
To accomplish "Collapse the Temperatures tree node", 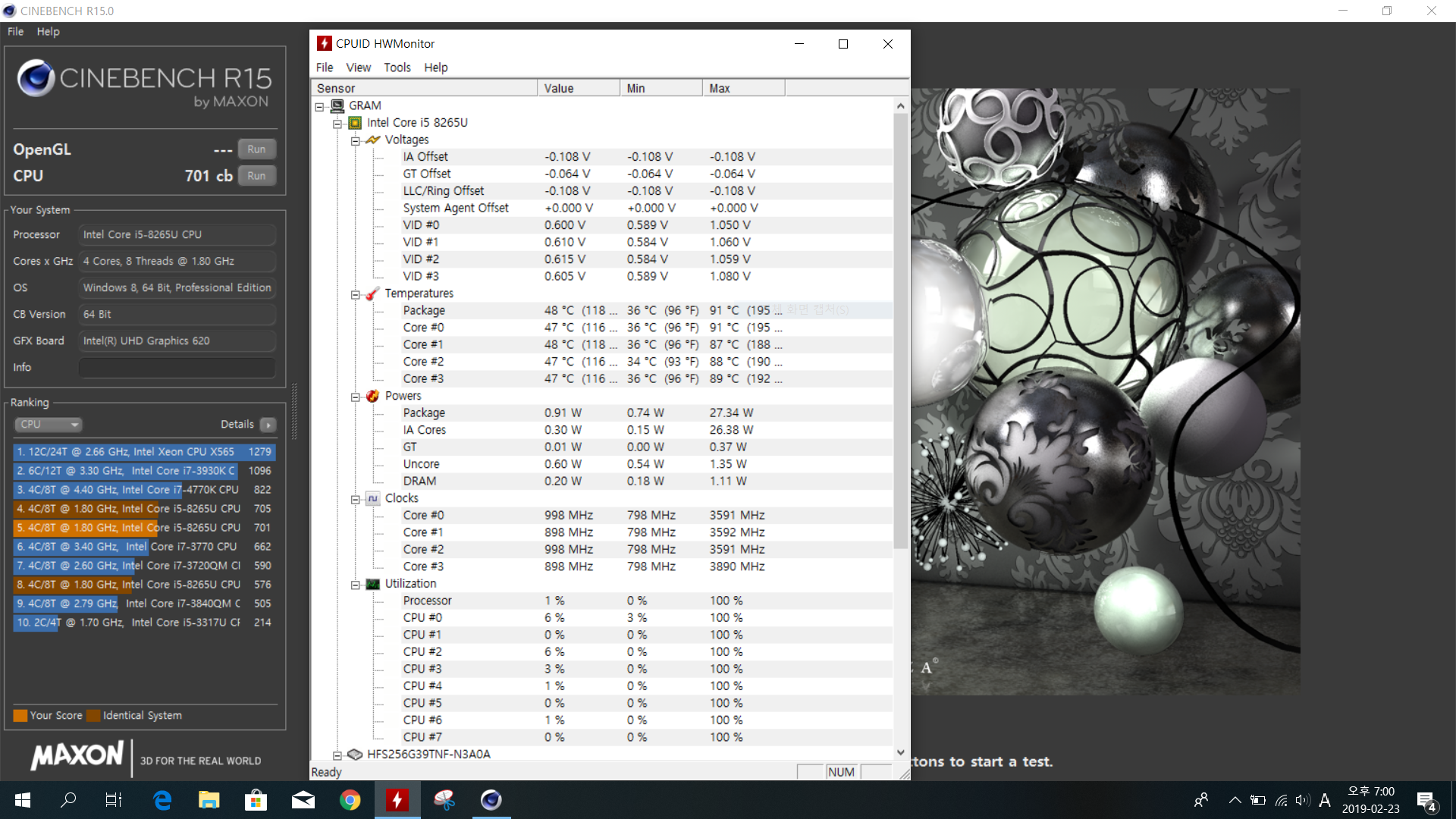I will pyautogui.click(x=355, y=294).
